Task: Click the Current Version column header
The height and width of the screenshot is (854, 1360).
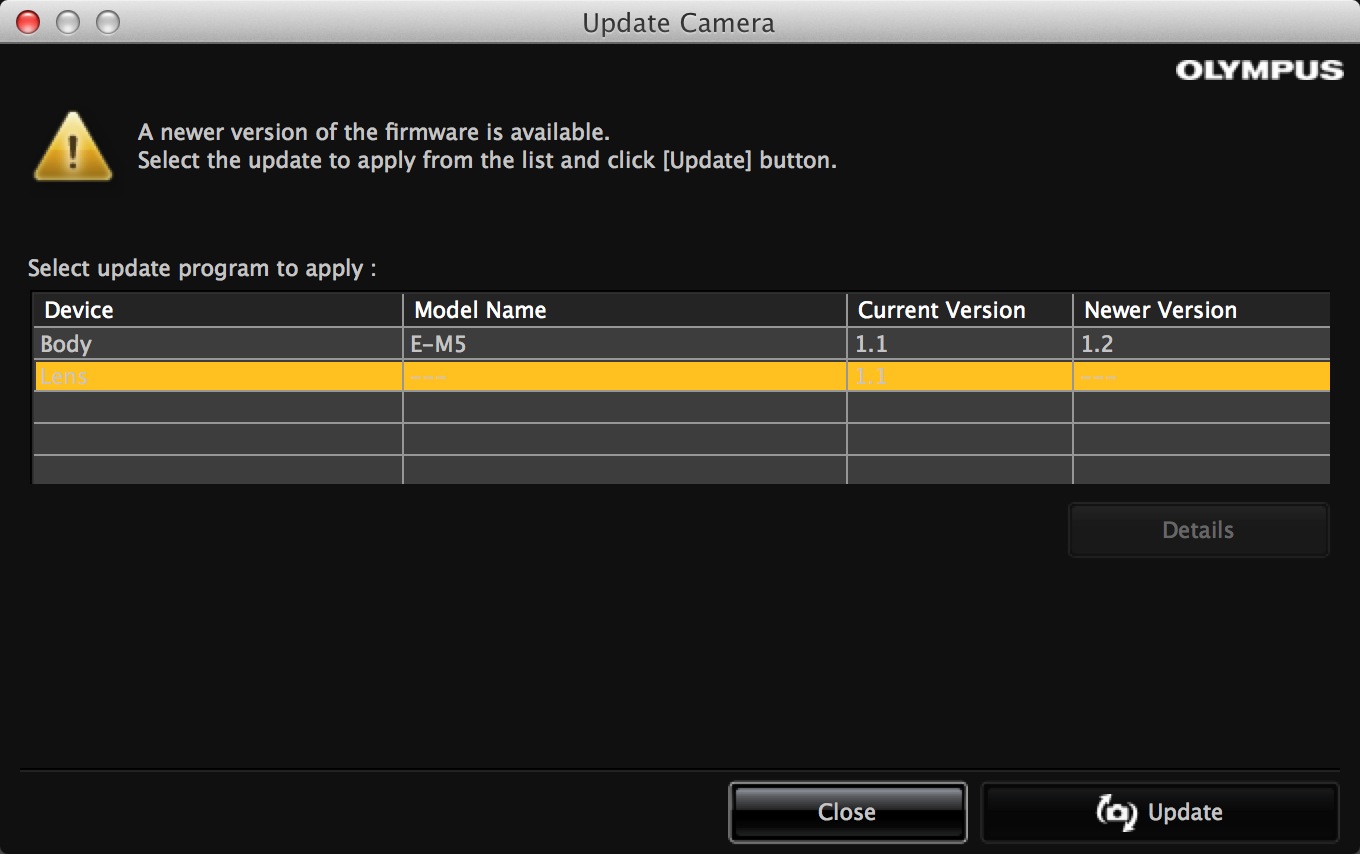Action: [941, 310]
